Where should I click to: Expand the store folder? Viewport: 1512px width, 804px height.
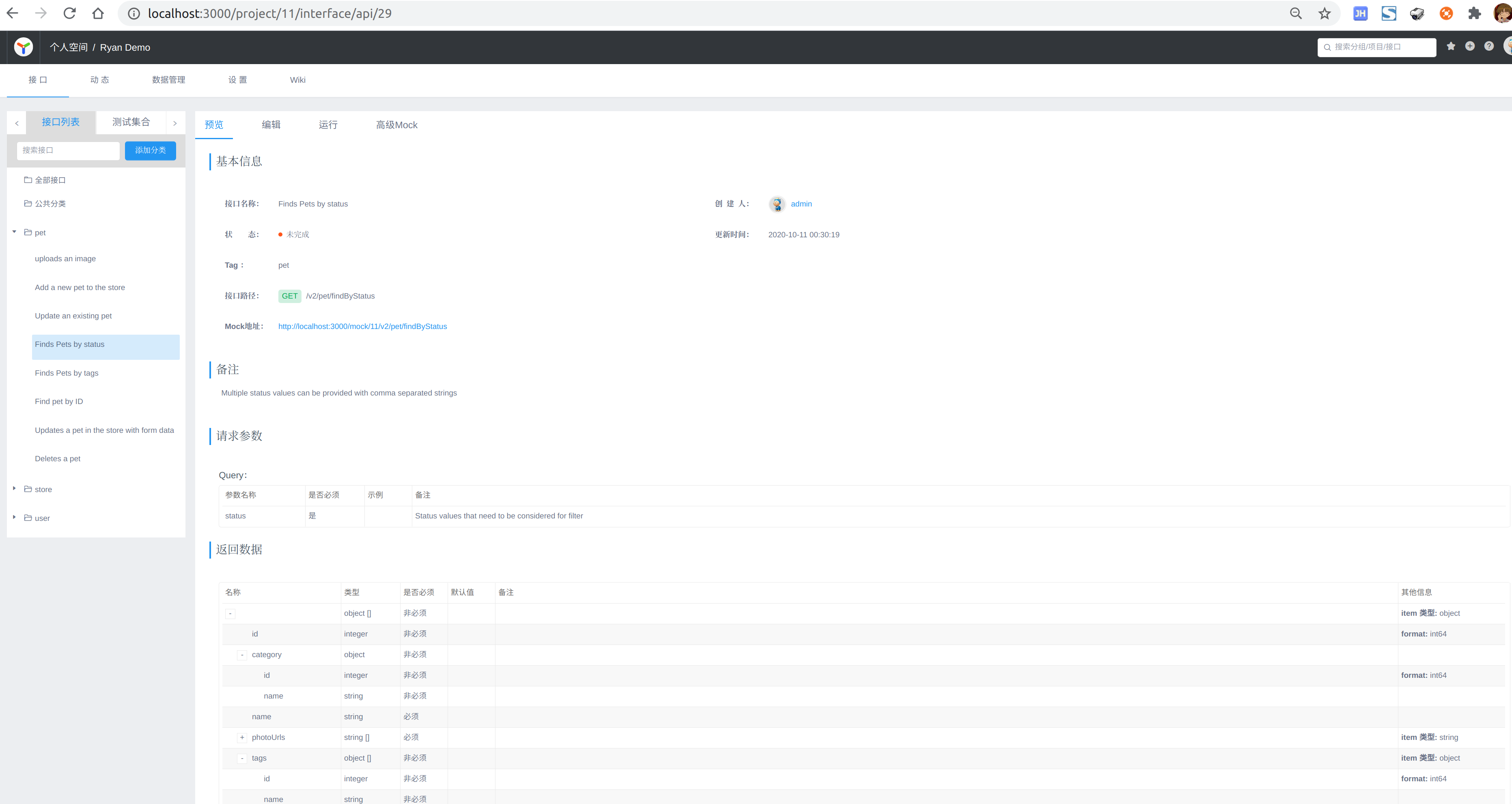(x=14, y=488)
